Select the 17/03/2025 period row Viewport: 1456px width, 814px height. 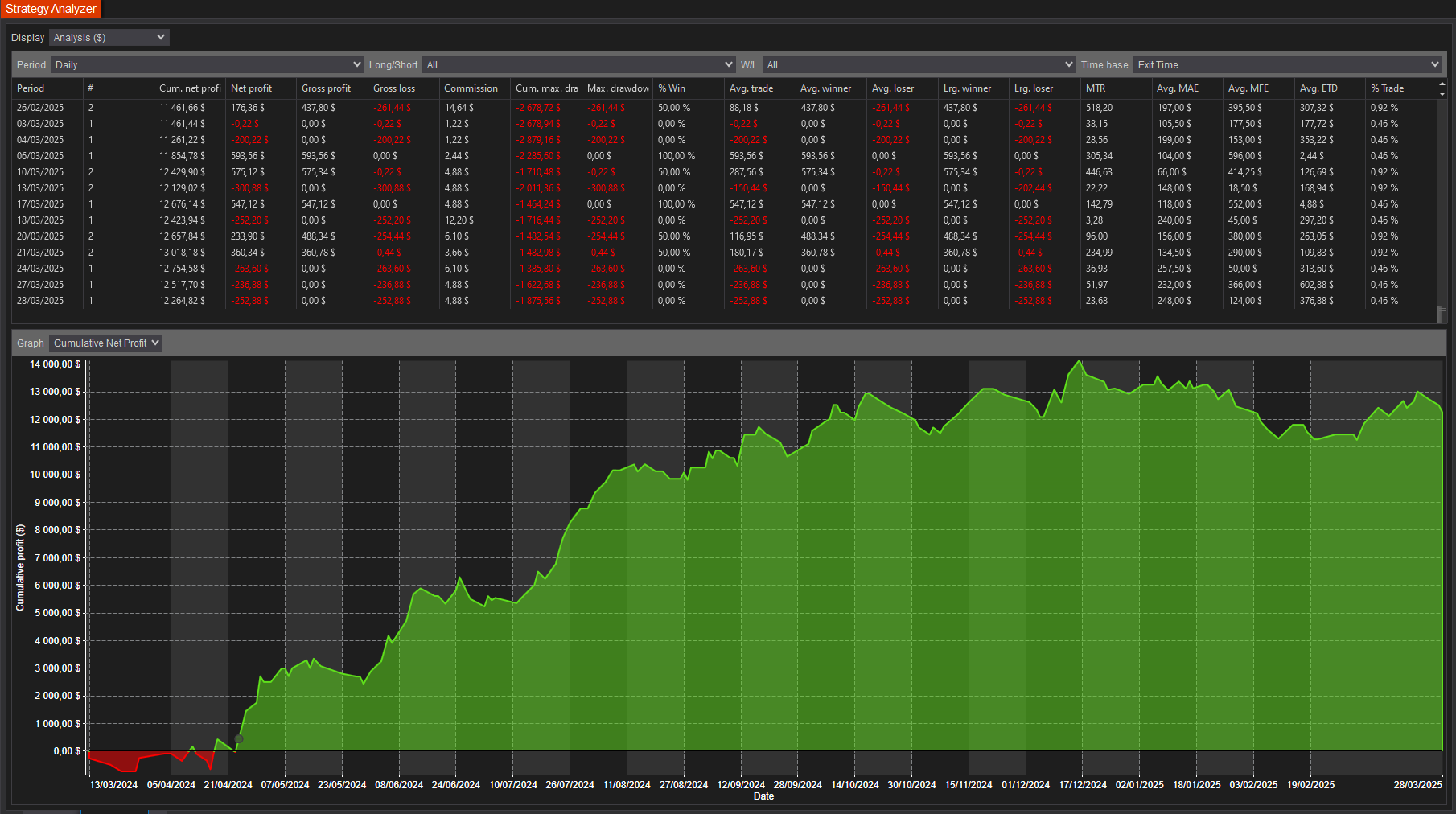click(724, 204)
